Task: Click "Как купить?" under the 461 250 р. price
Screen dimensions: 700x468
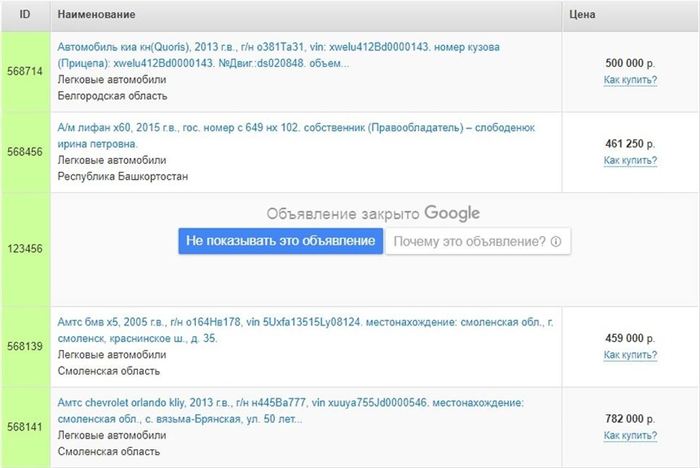Action: [630, 160]
